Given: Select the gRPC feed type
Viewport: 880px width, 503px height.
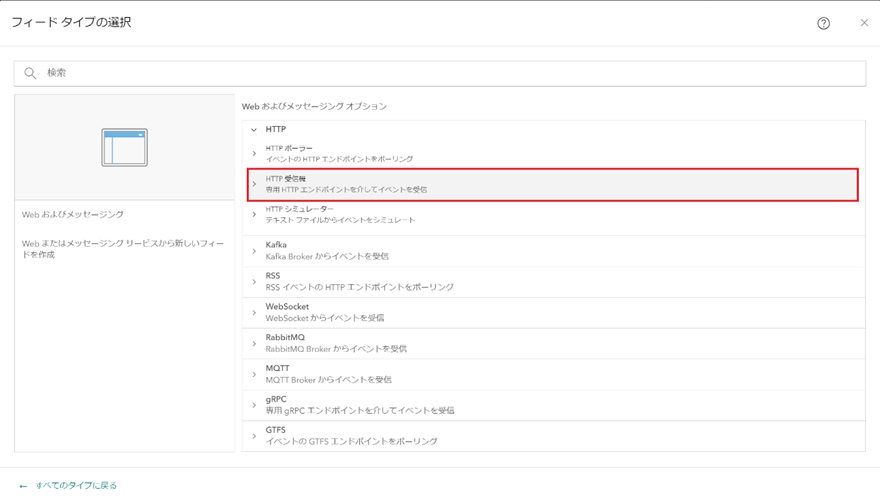Looking at the screenshot, I should 360,405.
